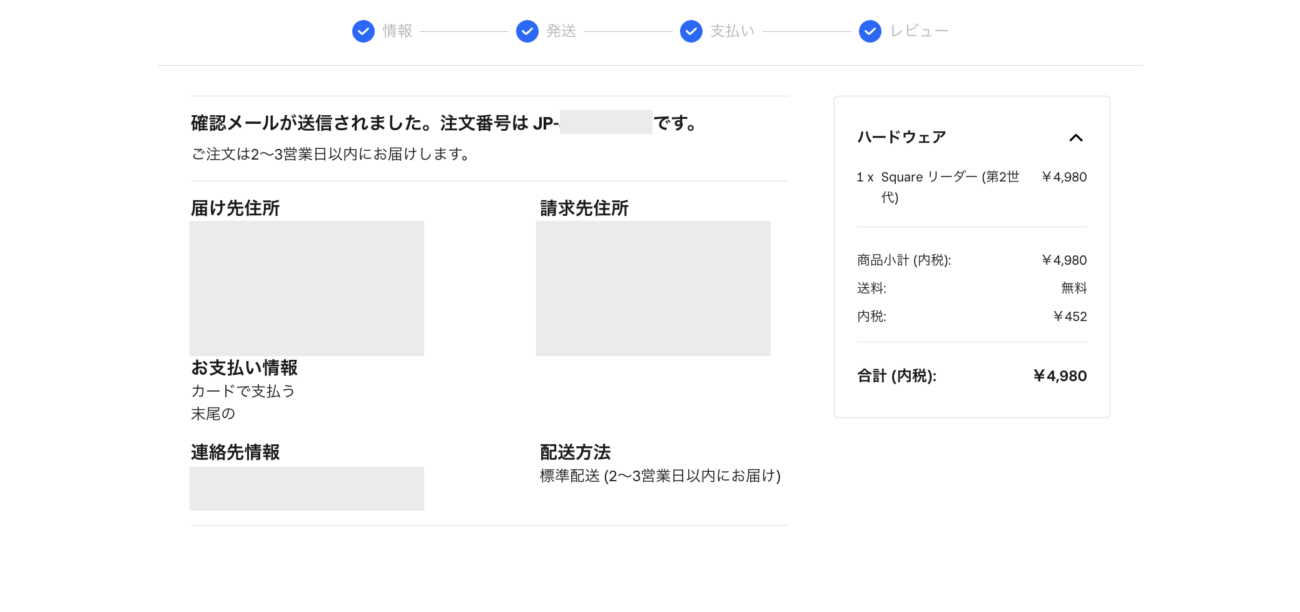The width and height of the screenshot is (1300, 612).
Task: Collapse the ハードウェア order summary chevron
Action: point(1076,138)
